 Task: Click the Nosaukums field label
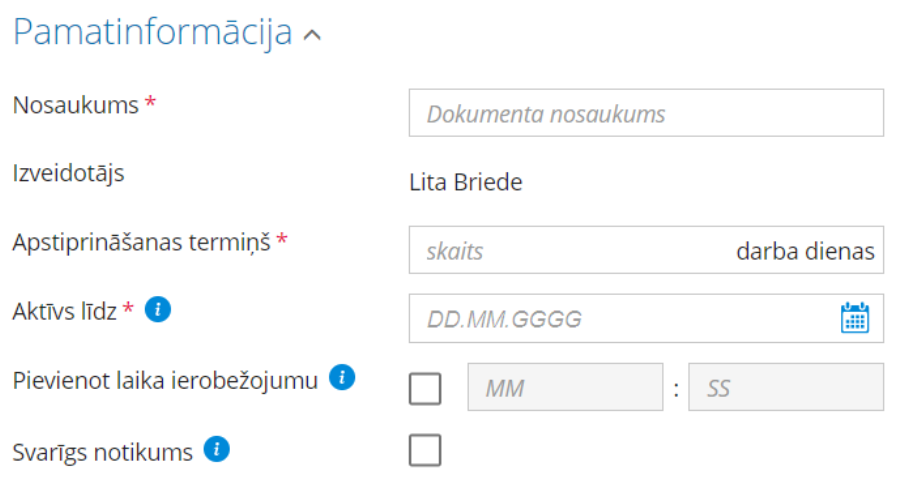pos(76,106)
